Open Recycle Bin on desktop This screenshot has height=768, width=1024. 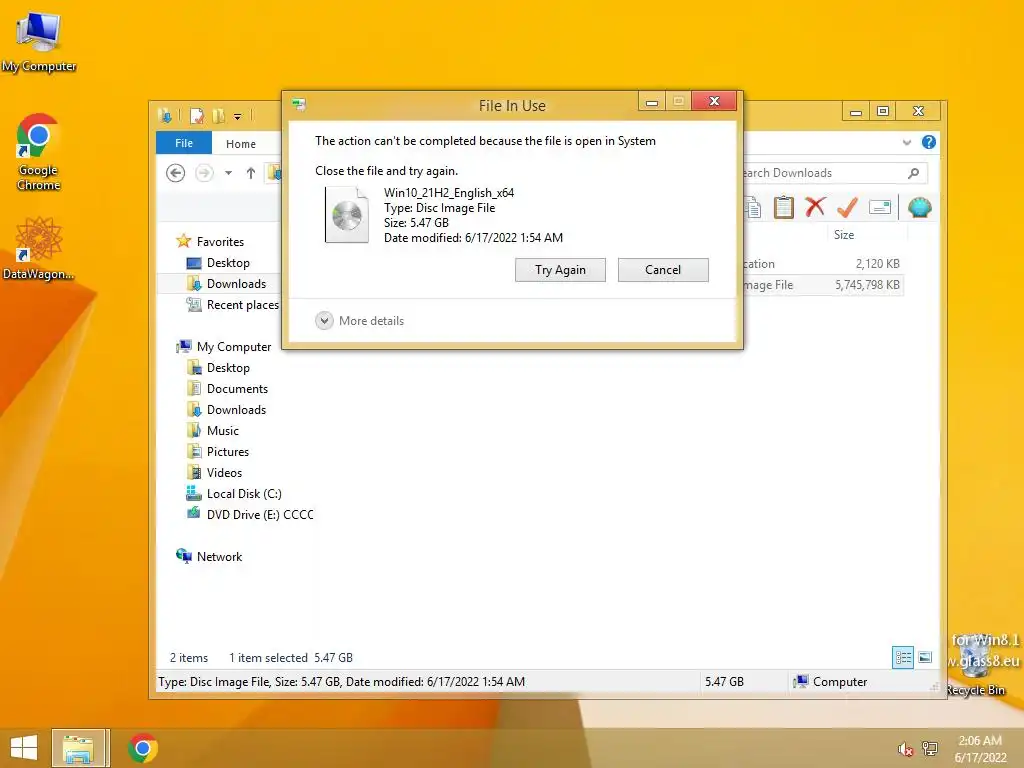pyautogui.click(x=976, y=665)
